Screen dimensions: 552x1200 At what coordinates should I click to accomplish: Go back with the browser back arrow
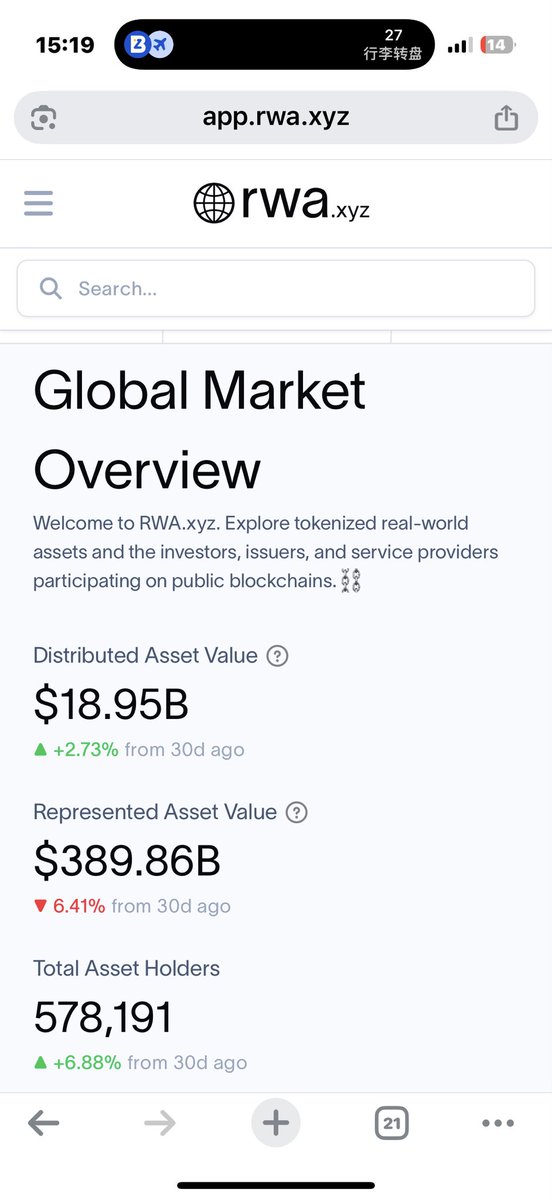click(43, 1123)
